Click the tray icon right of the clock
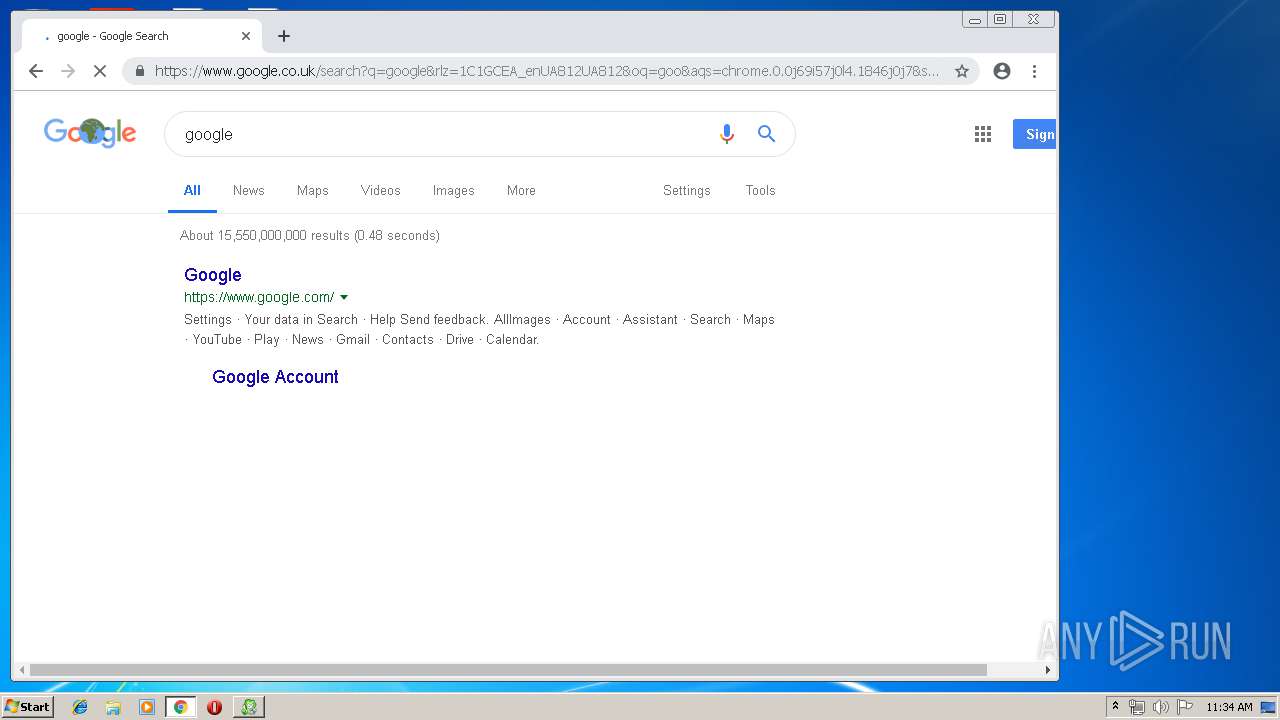The height and width of the screenshot is (720, 1280). (1267, 707)
